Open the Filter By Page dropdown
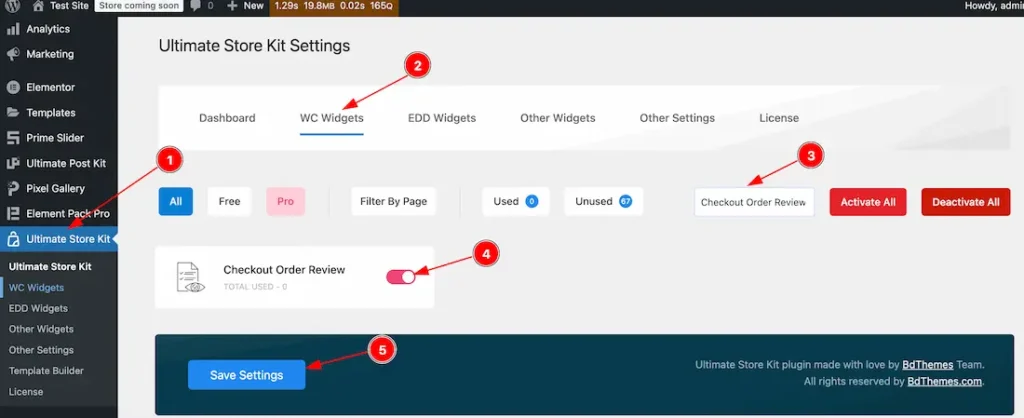This screenshot has width=1024, height=418. pyautogui.click(x=393, y=201)
